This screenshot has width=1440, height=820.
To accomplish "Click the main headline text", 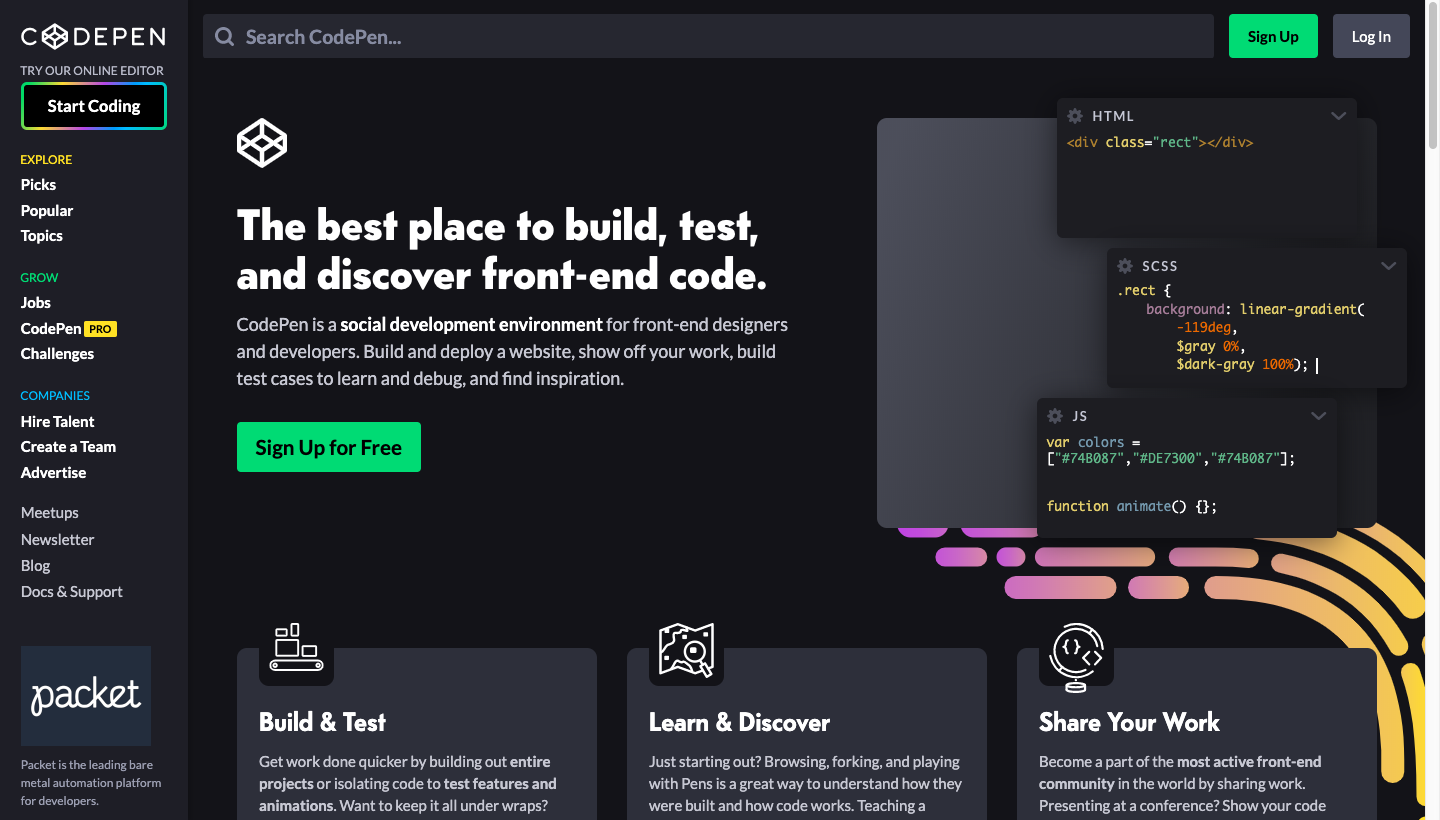I will click(x=502, y=250).
